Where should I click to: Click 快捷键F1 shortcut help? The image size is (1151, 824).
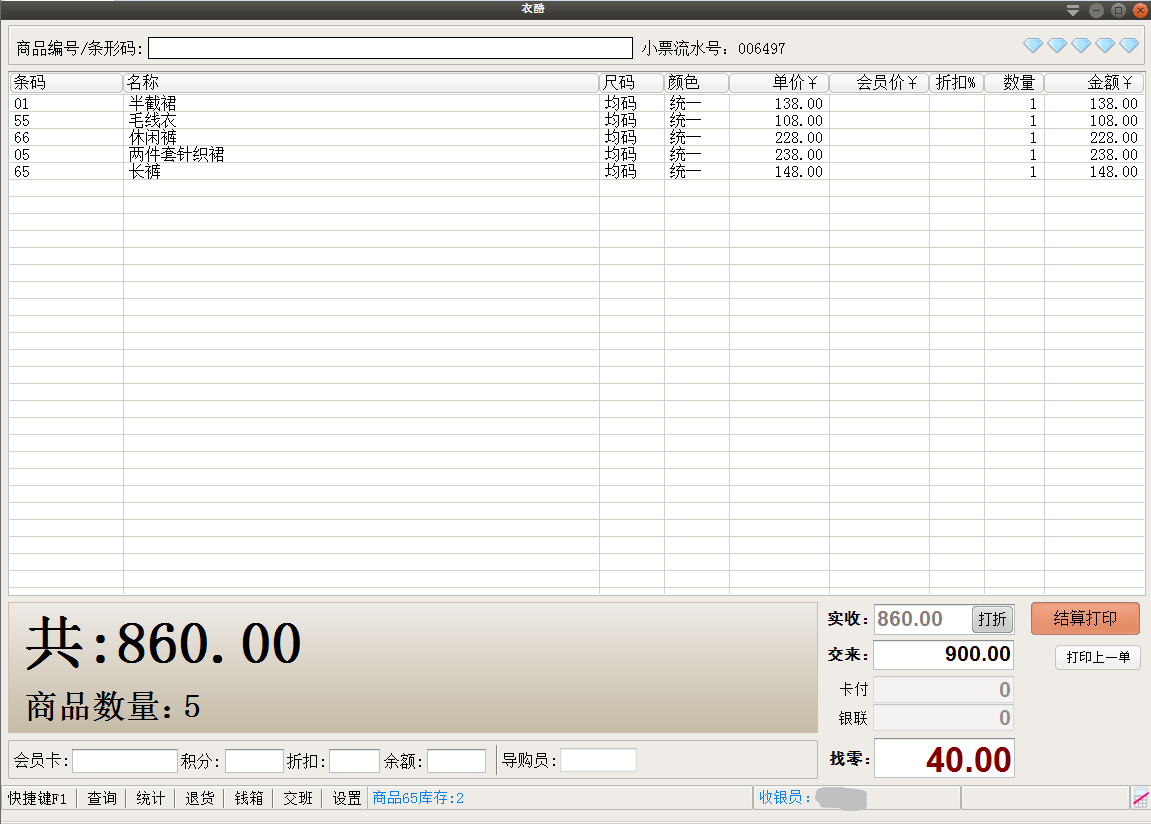coord(38,798)
